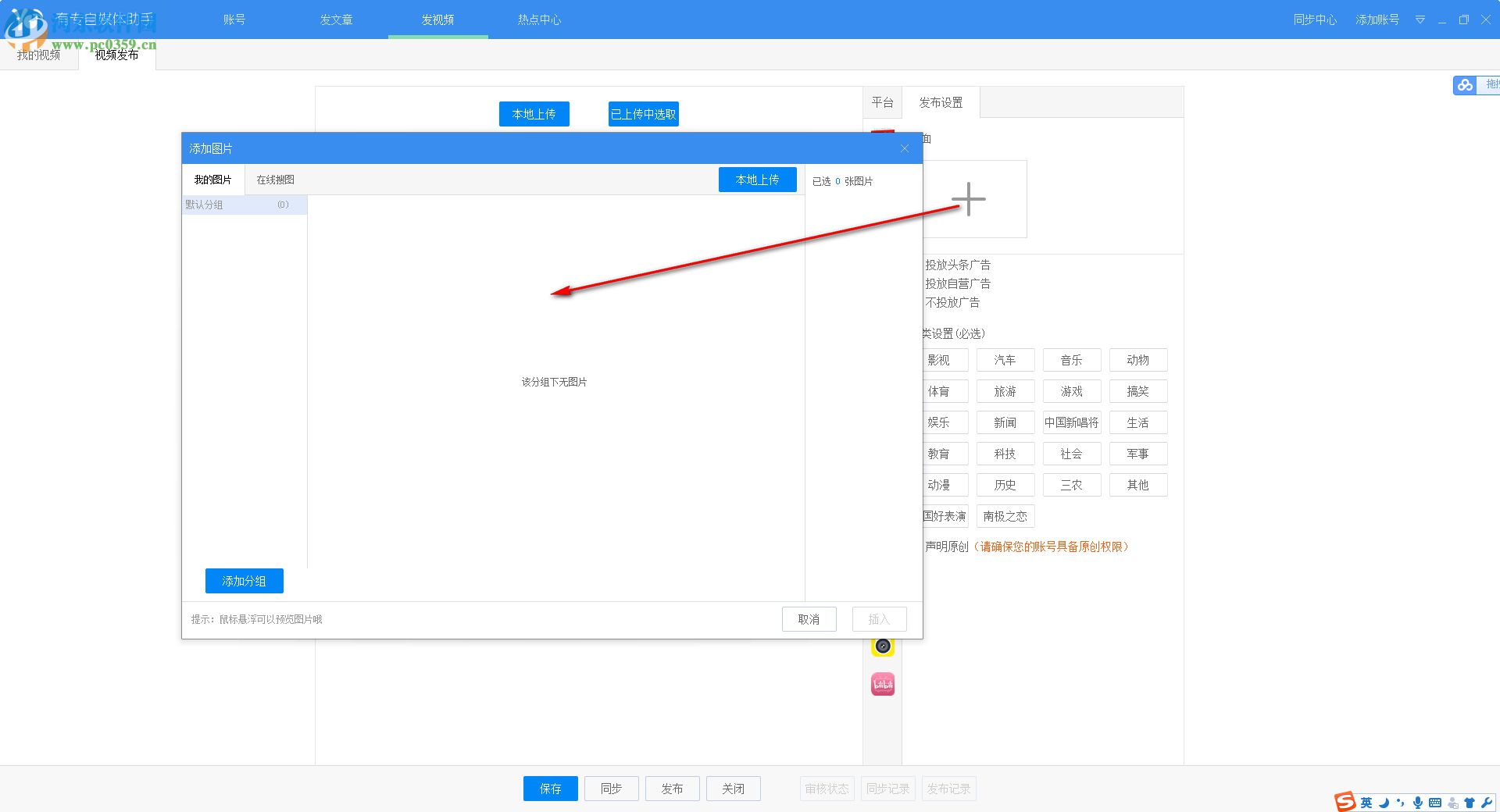
Task: Select the 音乐 category
Action: pos(1072,360)
